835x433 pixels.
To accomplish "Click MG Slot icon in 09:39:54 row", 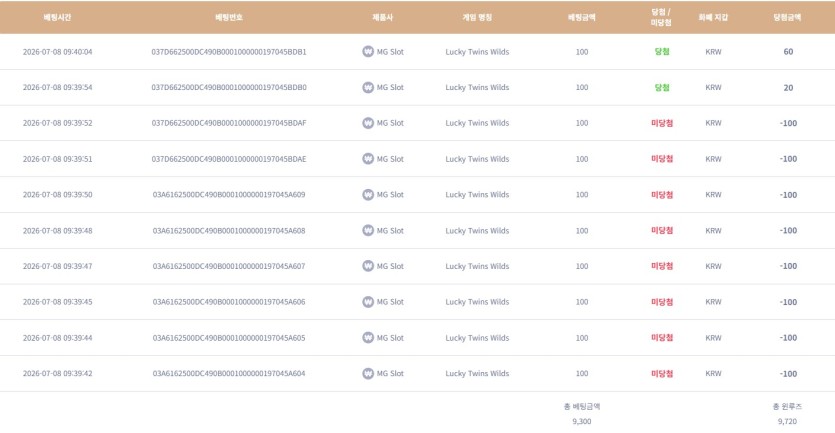I will tap(368, 87).
